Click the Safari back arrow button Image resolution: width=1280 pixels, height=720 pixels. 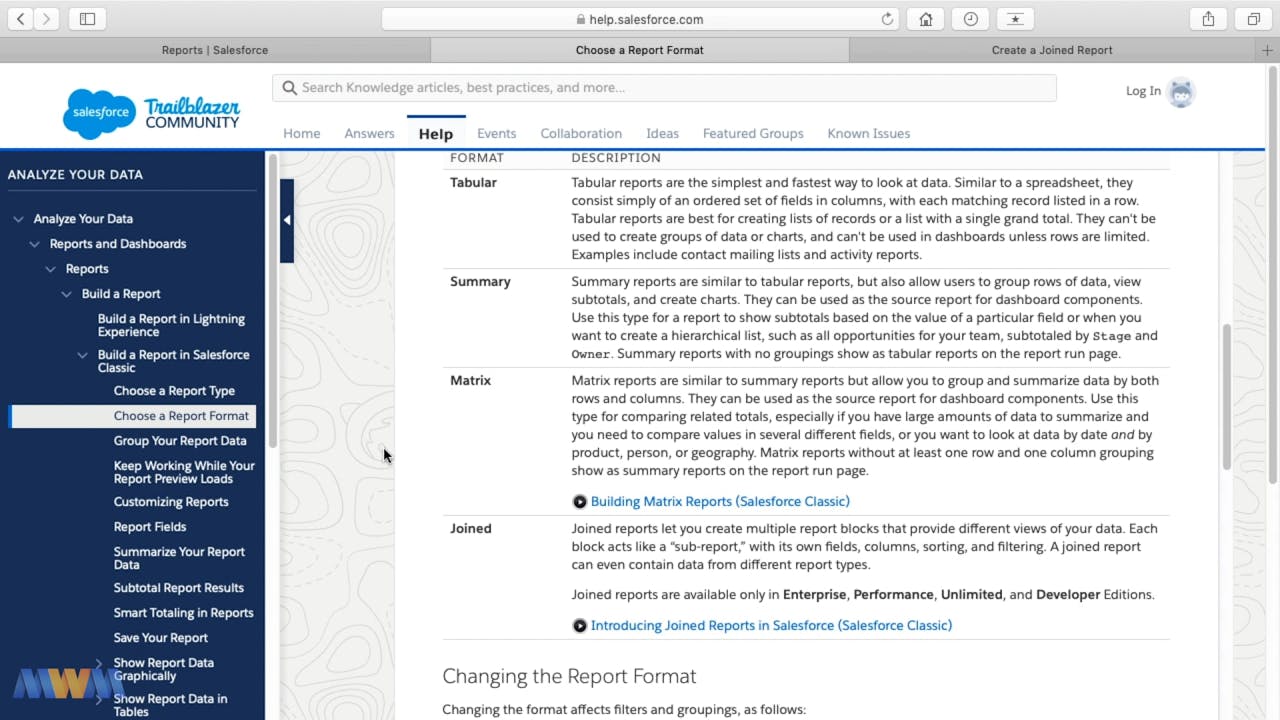point(20,19)
